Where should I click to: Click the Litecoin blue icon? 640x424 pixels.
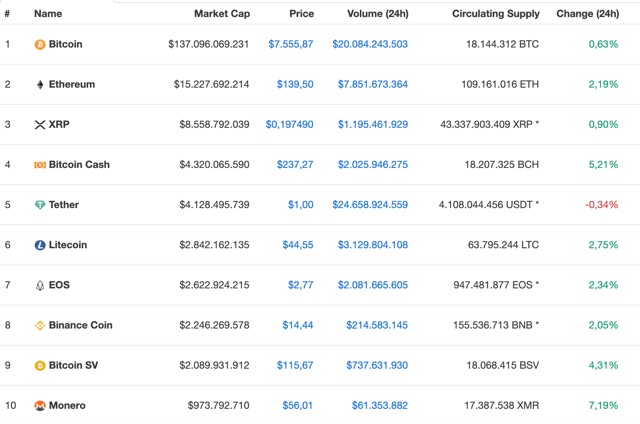tap(40, 245)
